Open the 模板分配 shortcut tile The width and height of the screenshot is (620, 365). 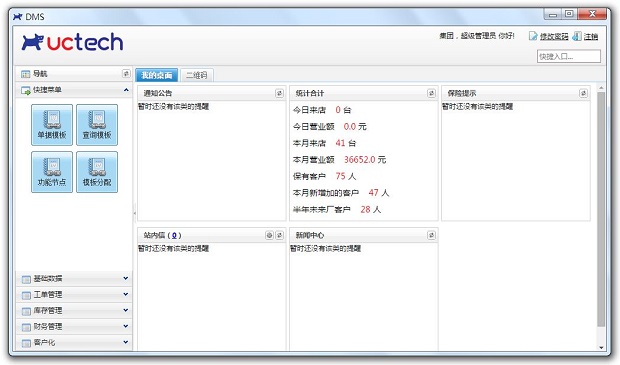click(x=97, y=172)
